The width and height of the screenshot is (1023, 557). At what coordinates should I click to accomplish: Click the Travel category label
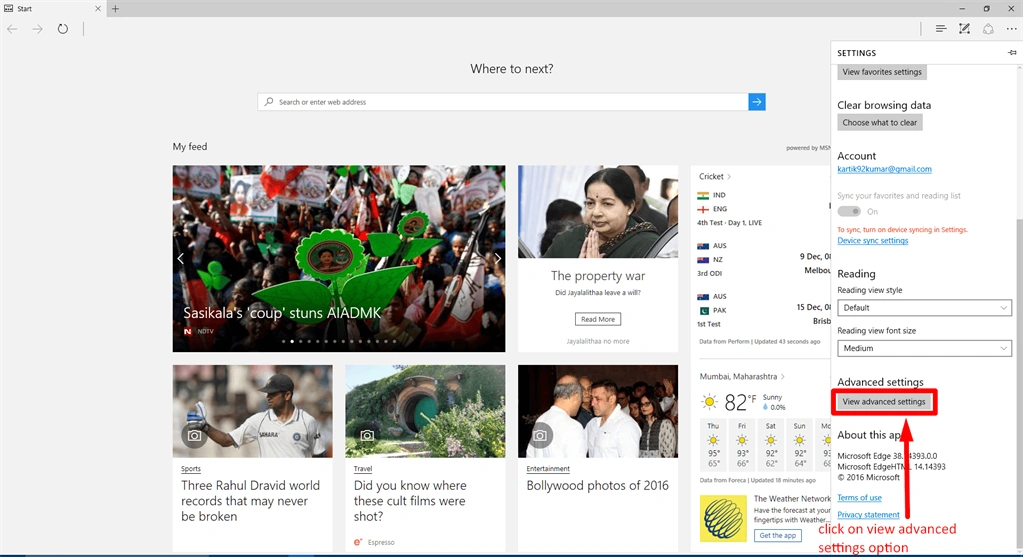point(363,469)
